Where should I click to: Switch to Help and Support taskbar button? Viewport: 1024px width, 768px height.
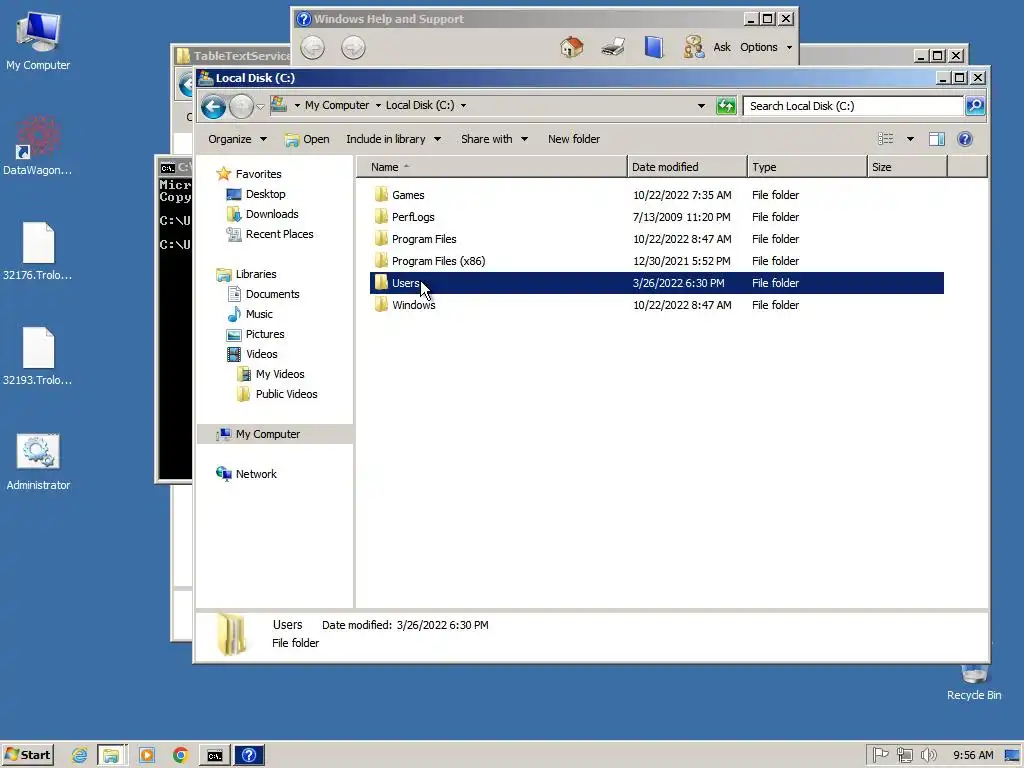249,756
